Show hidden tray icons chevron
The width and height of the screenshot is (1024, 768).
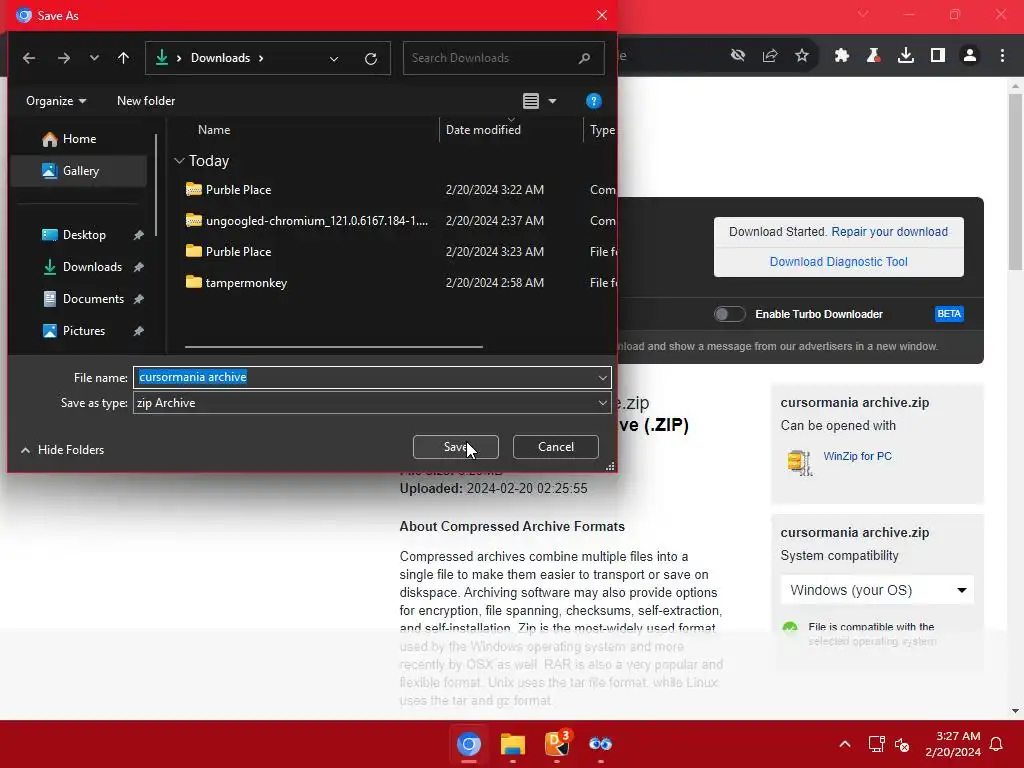844,744
